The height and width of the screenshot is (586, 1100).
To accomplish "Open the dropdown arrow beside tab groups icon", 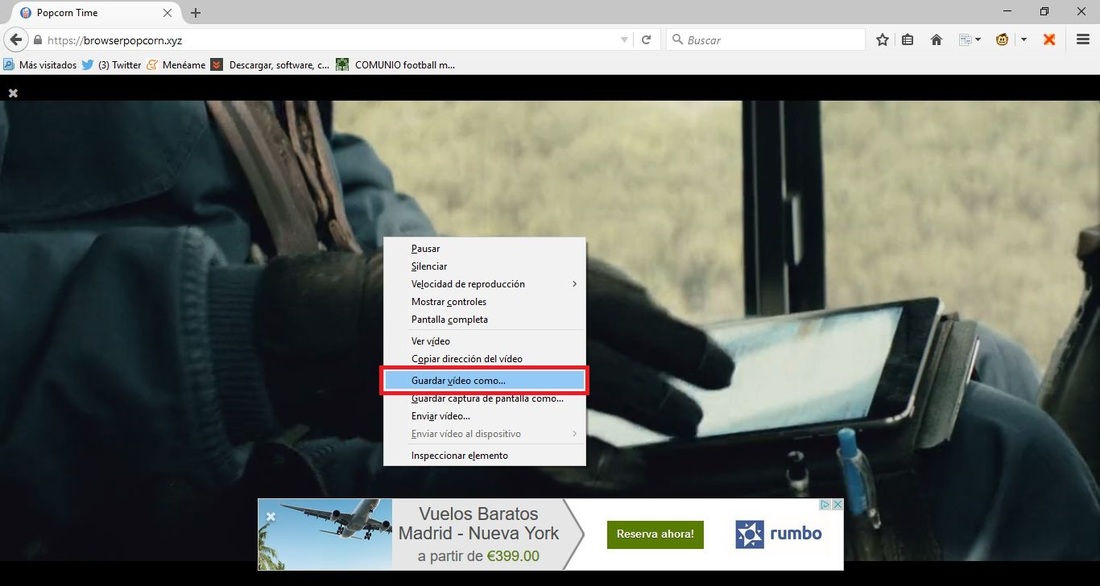I will (x=978, y=40).
